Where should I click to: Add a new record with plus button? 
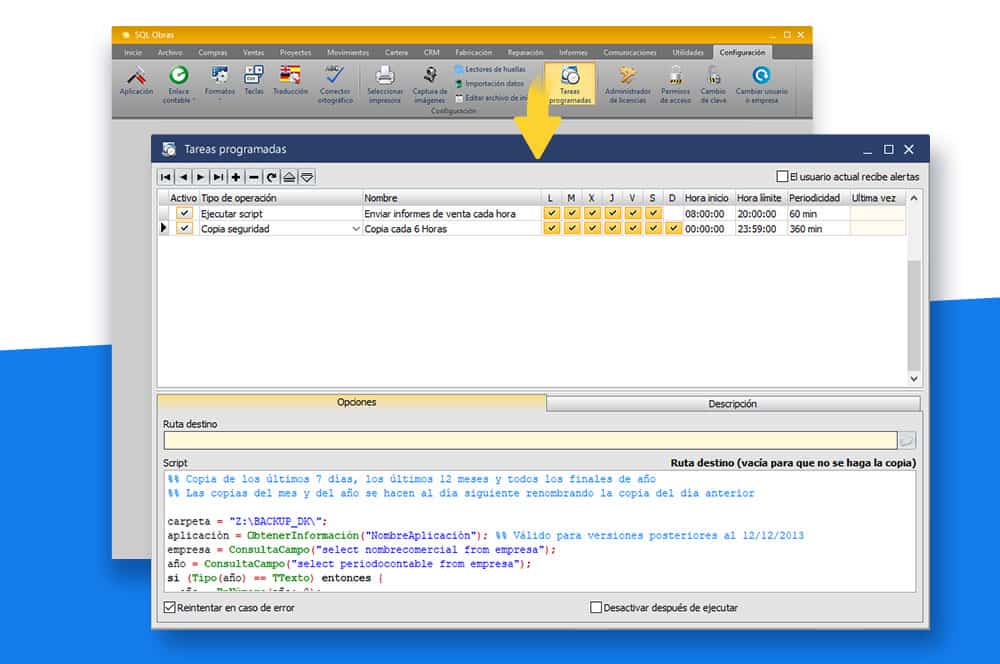pos(235,177)
